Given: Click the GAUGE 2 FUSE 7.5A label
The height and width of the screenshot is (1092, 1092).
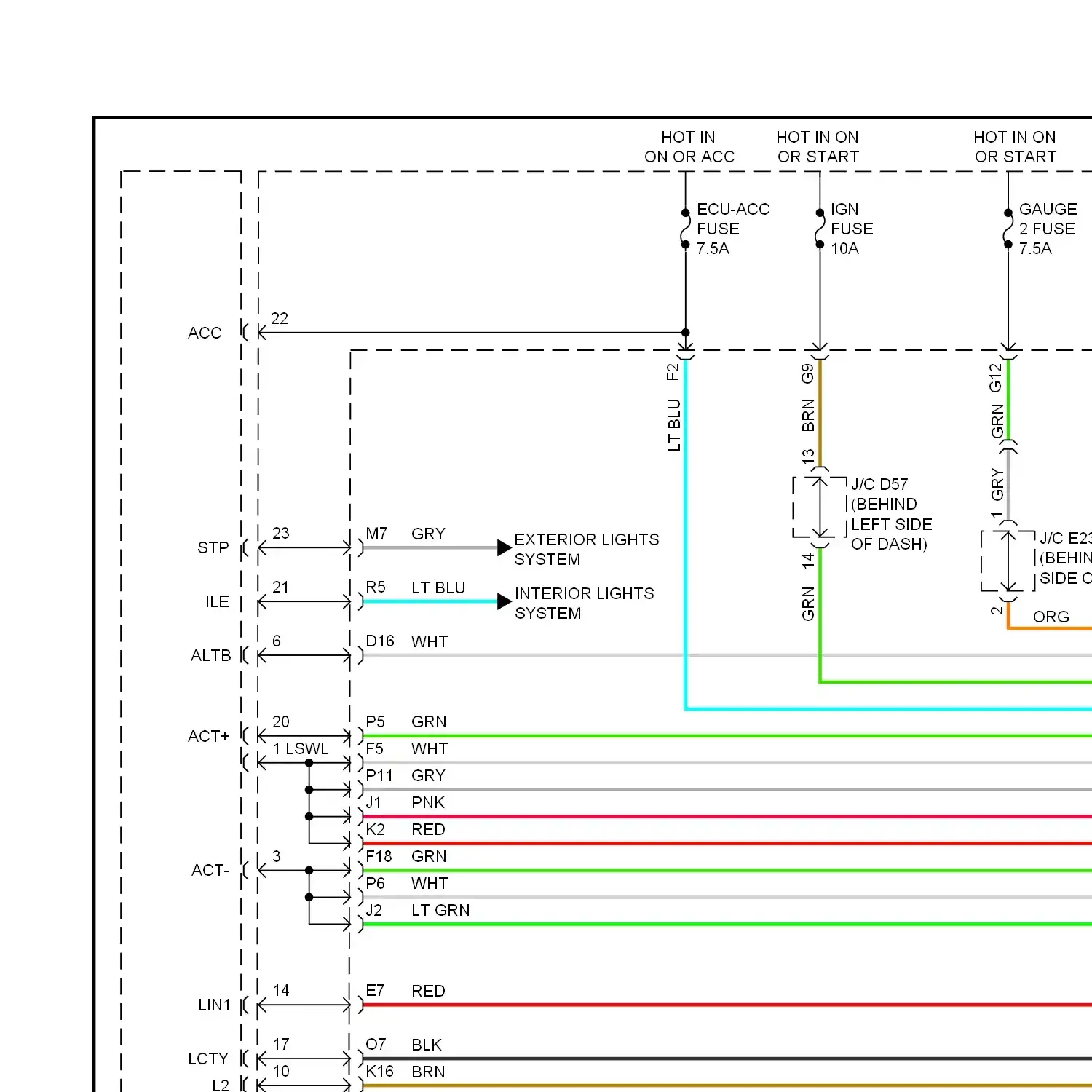Looking at the screenshot, I should coord(1048,229).
